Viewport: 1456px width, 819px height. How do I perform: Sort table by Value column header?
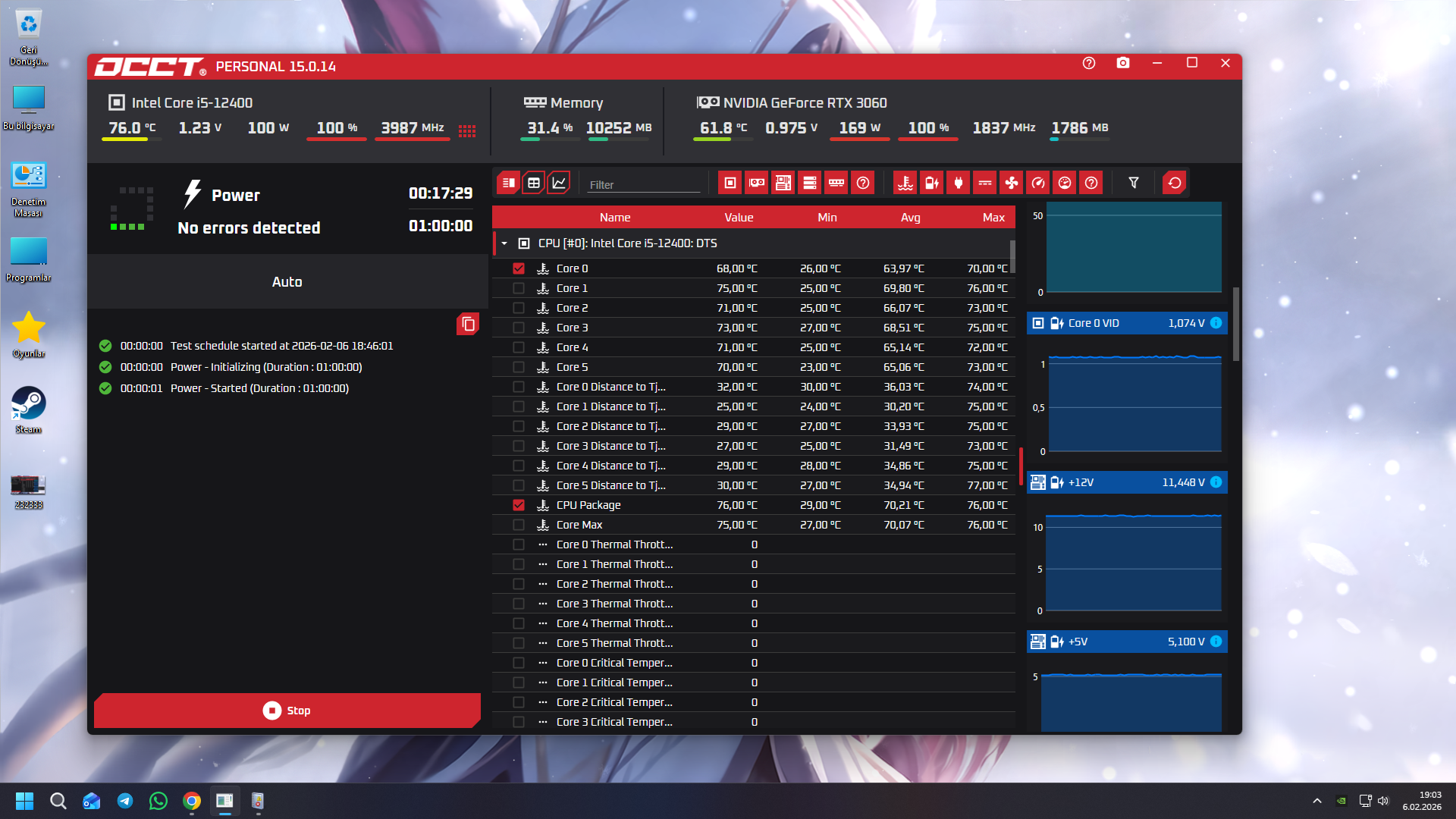(x=739, y=218)
